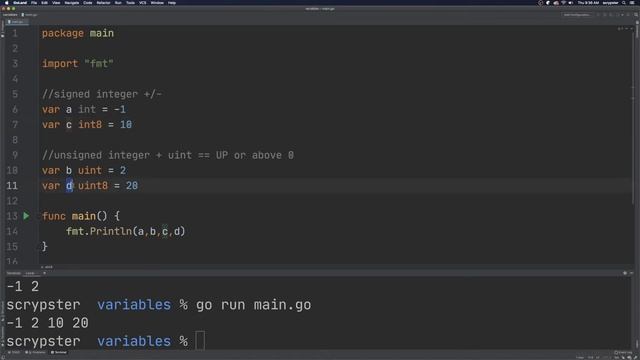This screenshot has width=640, height=360.
Task: Open the Add Configuration dropdown
Action: coord(577,15)
